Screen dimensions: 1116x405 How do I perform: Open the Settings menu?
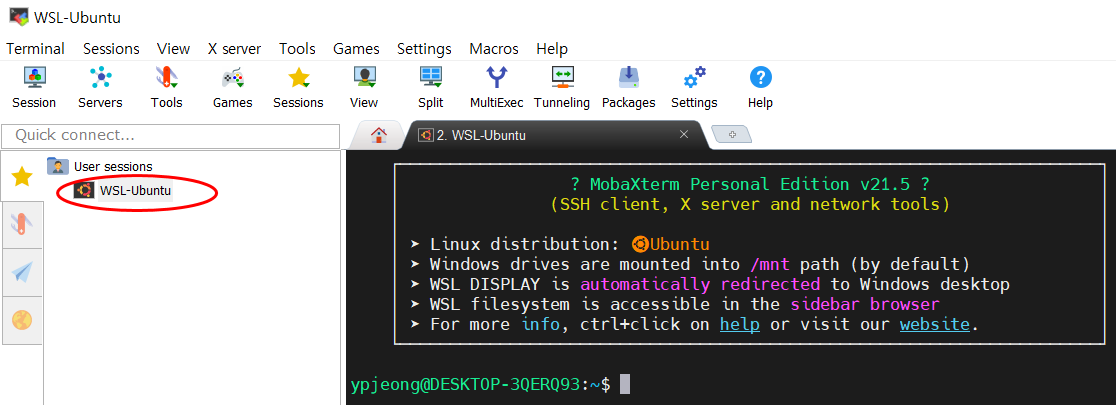pos(424,49)
